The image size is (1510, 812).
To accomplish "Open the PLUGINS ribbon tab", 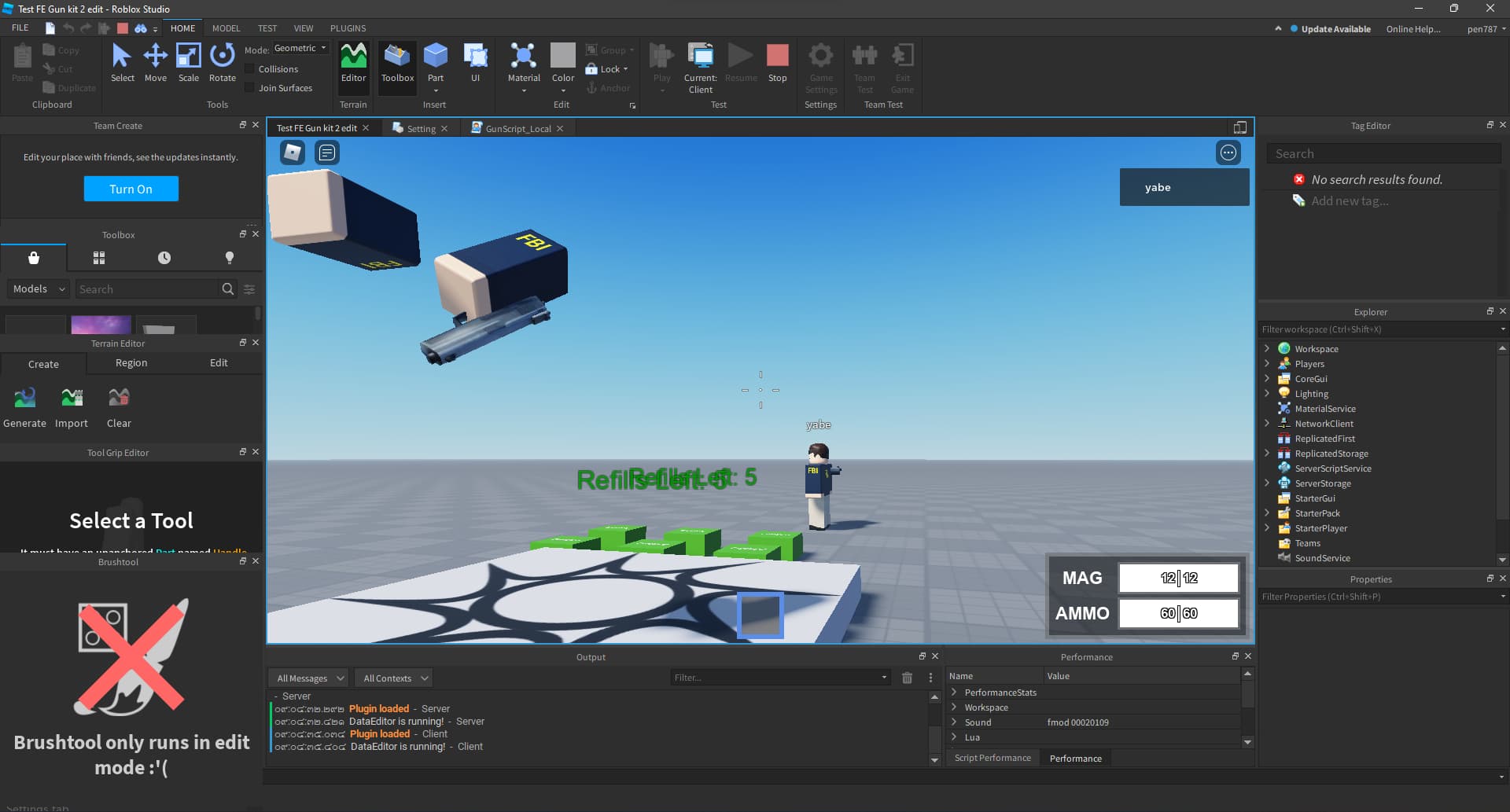I will (348, 28).
